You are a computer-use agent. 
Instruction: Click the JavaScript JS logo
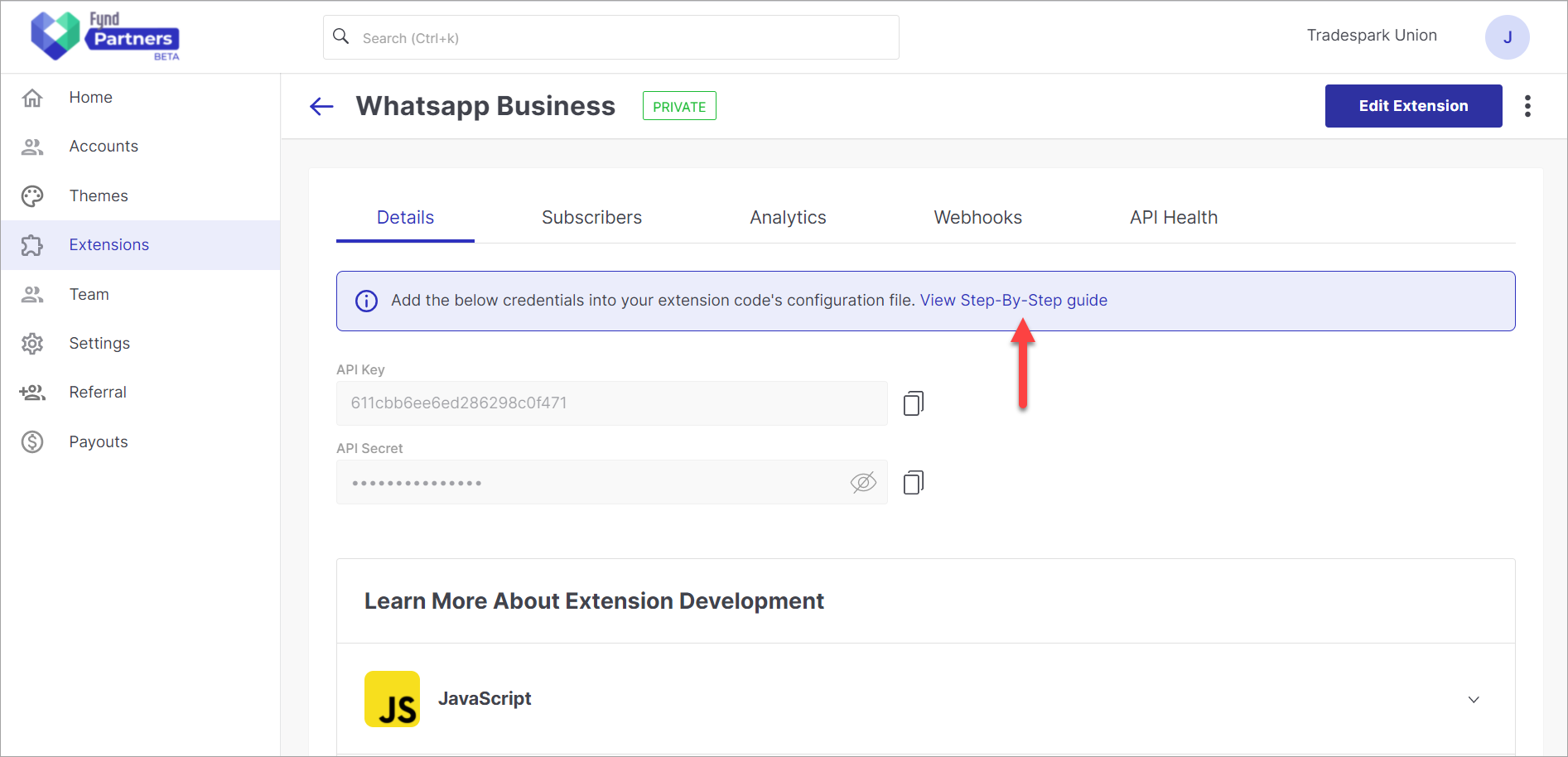(392, 699)
